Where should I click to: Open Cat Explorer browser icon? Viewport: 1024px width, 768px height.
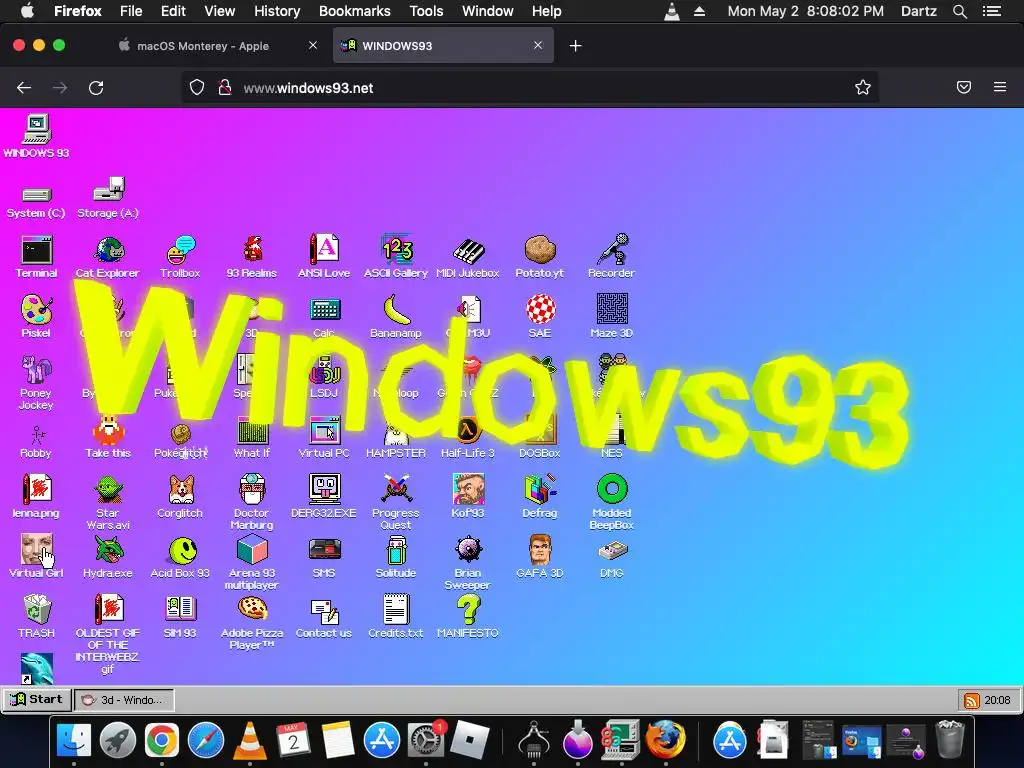tap(108, 250)
